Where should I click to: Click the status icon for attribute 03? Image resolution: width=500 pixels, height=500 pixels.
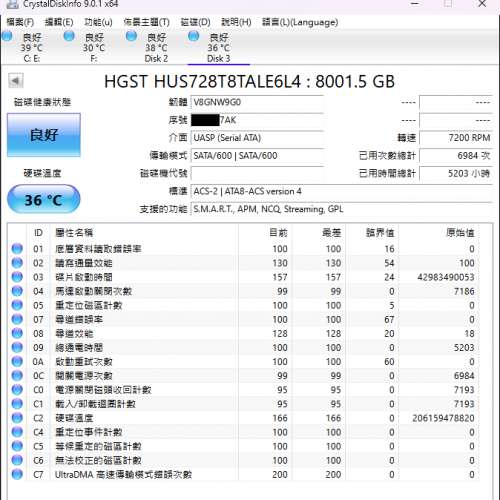pos(17,277)
